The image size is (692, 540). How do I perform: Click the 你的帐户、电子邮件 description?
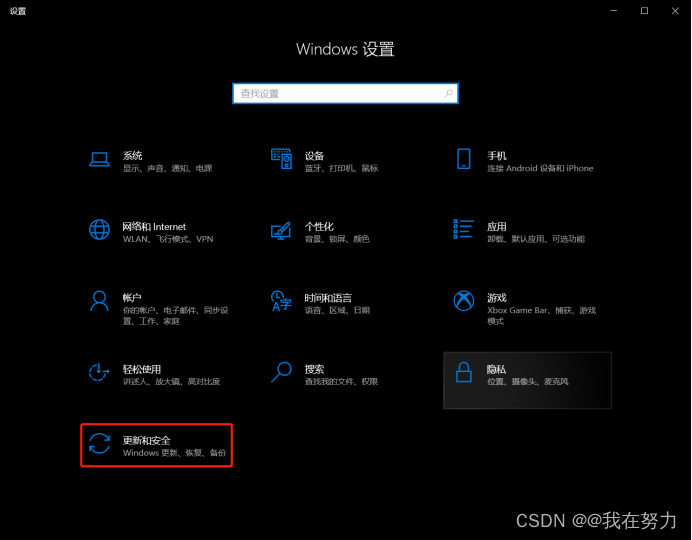pos(175,315)
